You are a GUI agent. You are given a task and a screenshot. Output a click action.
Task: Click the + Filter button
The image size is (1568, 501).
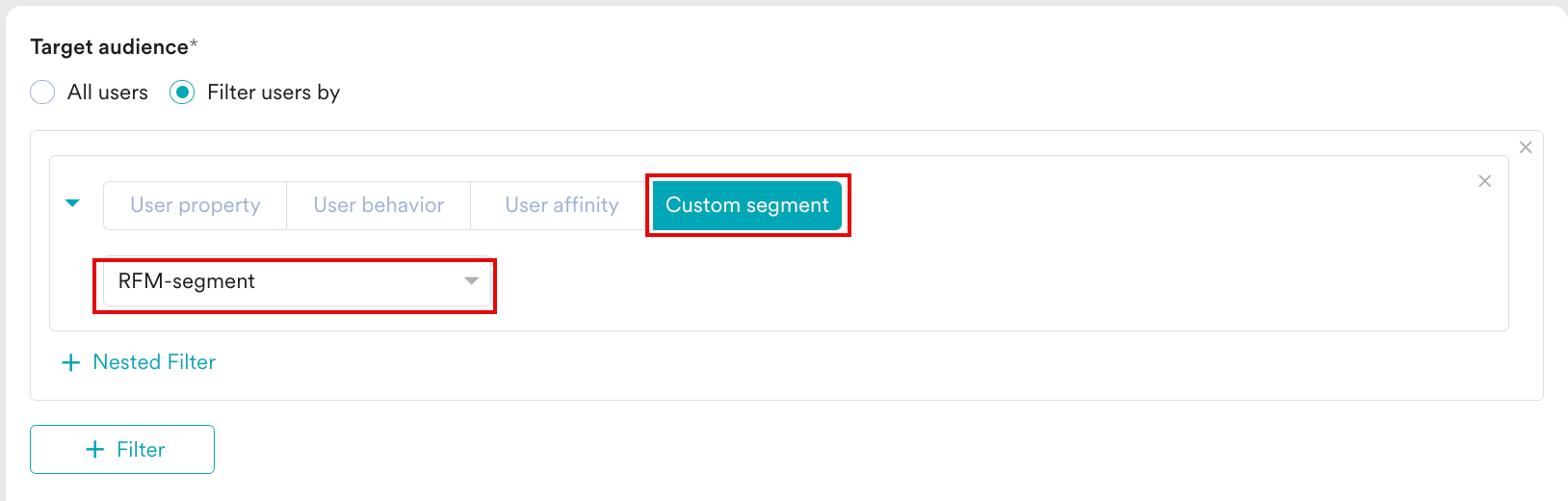[x=122, y=449]
